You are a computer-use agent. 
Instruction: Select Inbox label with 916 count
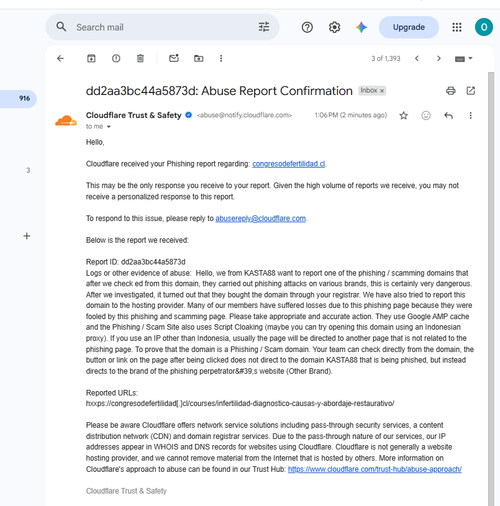[18, 99]
